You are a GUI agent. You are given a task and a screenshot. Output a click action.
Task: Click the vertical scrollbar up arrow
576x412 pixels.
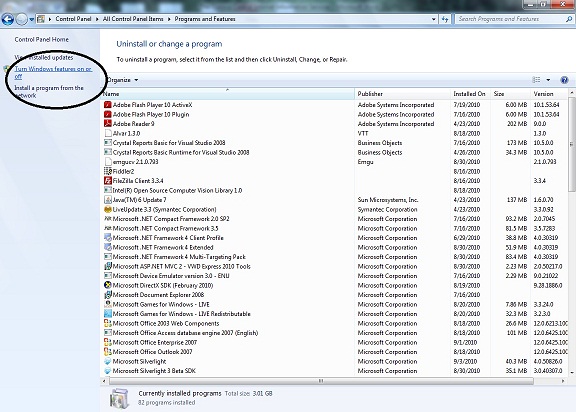pyautogui.click(x=572, y=93)
